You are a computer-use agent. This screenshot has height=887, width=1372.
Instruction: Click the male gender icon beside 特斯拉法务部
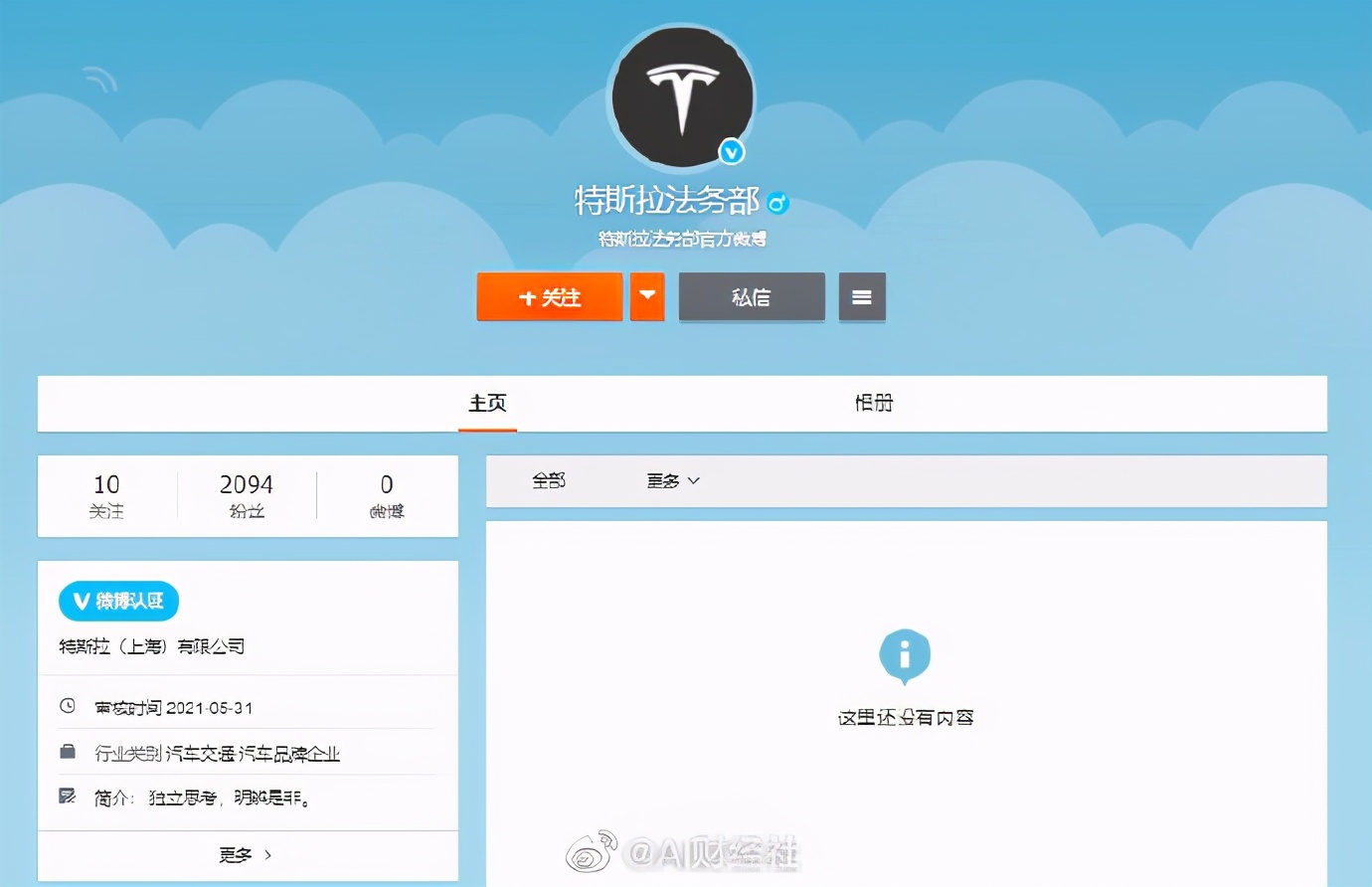click(778, 203)
